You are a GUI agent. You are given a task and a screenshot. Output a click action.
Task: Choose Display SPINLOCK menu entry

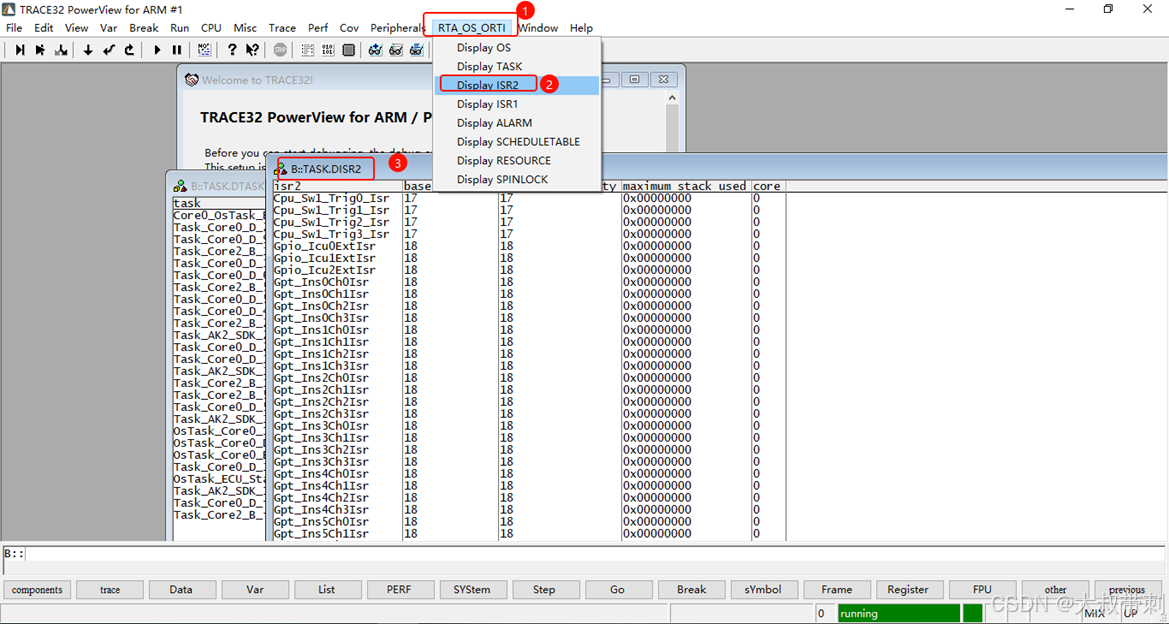point(517,179)
